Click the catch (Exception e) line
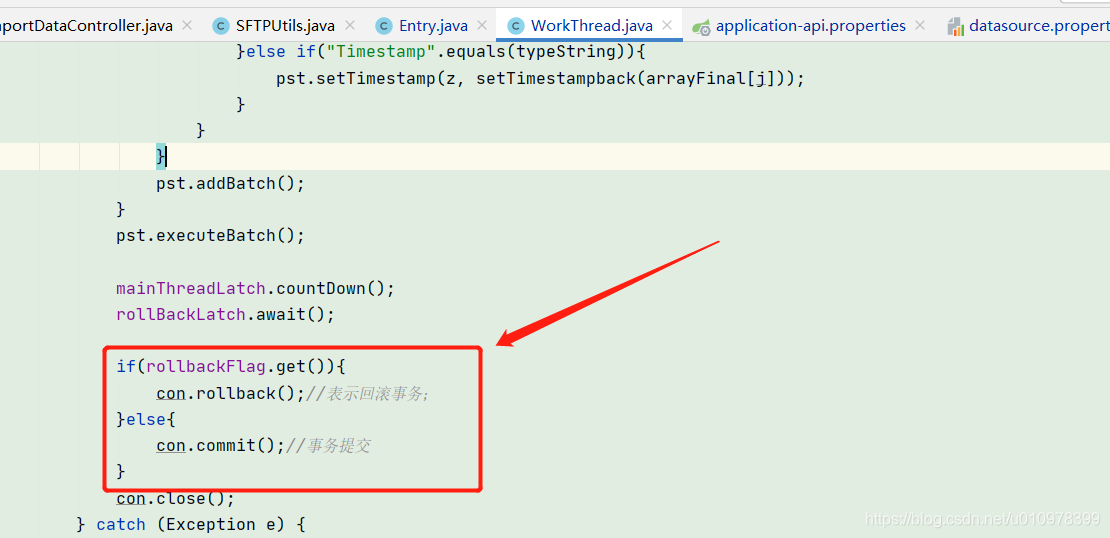This screenshot has height=538, width=1110. tap(191, 525)
